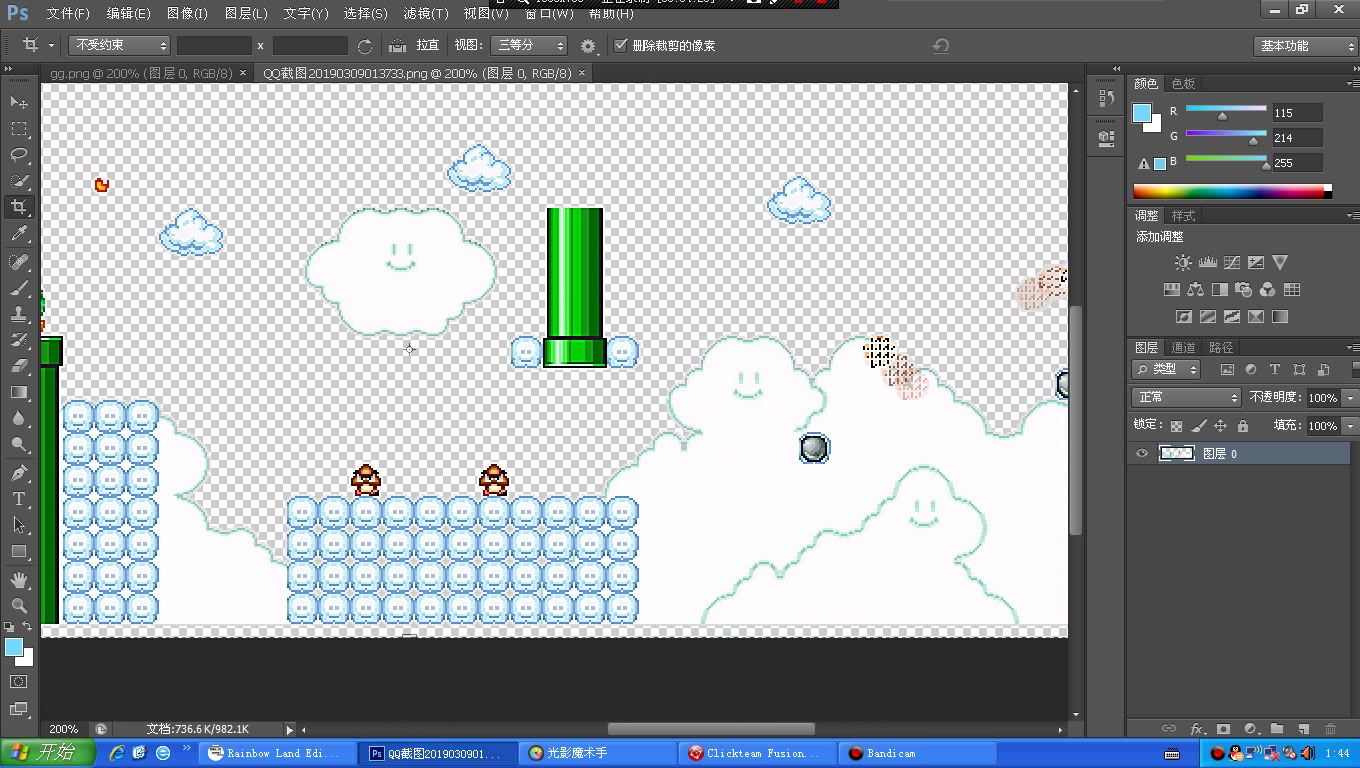
Task: Add a Photo Filter adjustment (camera icon)
Action: click(1244, 290)
